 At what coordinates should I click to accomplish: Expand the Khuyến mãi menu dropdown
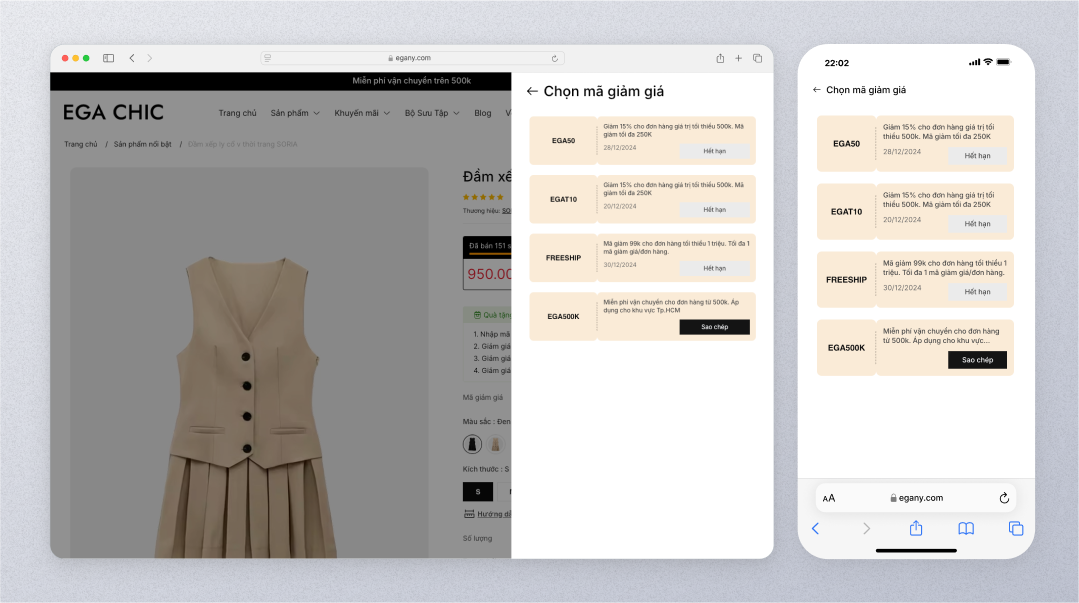coord(362,113)
